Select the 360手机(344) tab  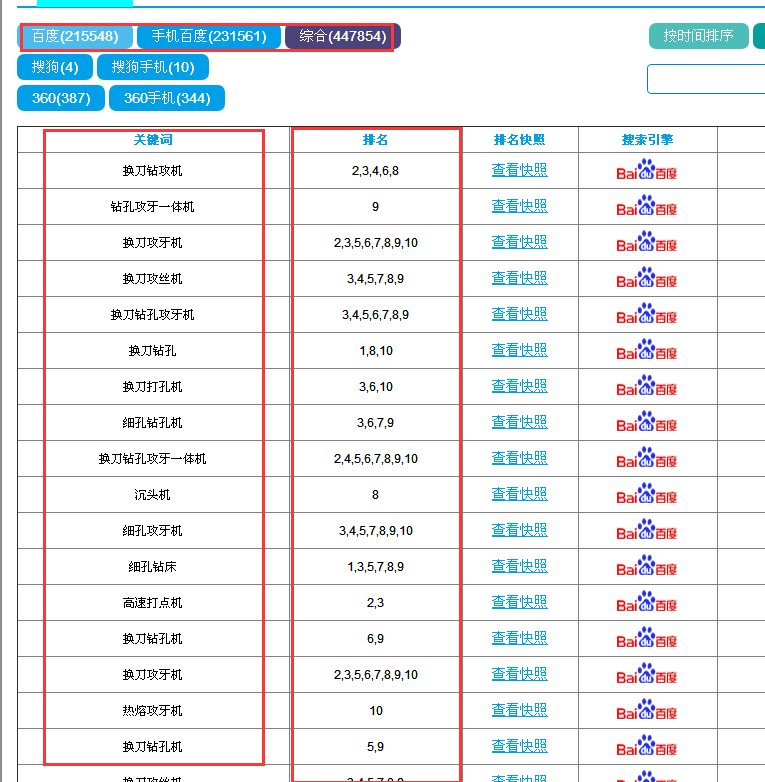[166, 98]
